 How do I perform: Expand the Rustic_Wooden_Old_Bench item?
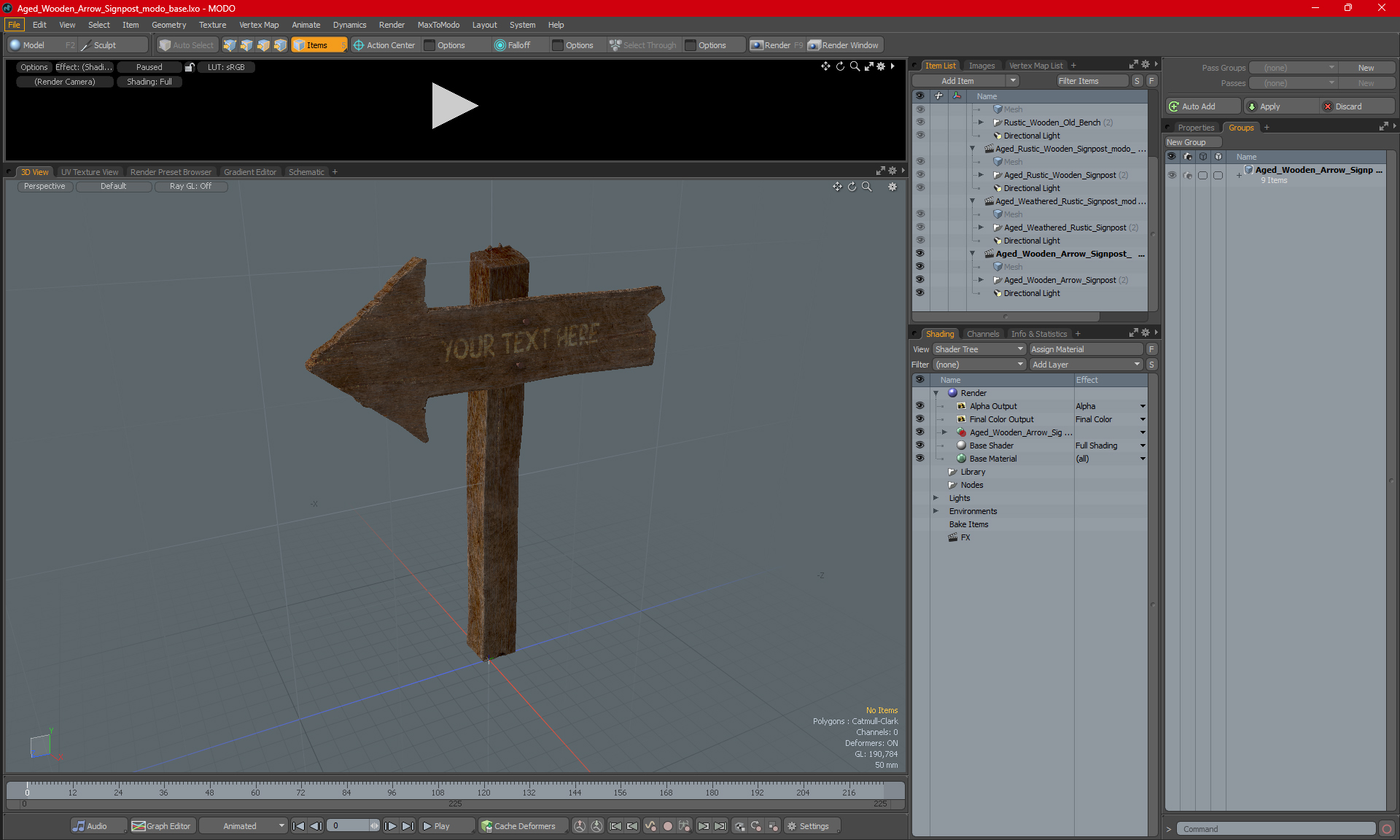(981, 122)
